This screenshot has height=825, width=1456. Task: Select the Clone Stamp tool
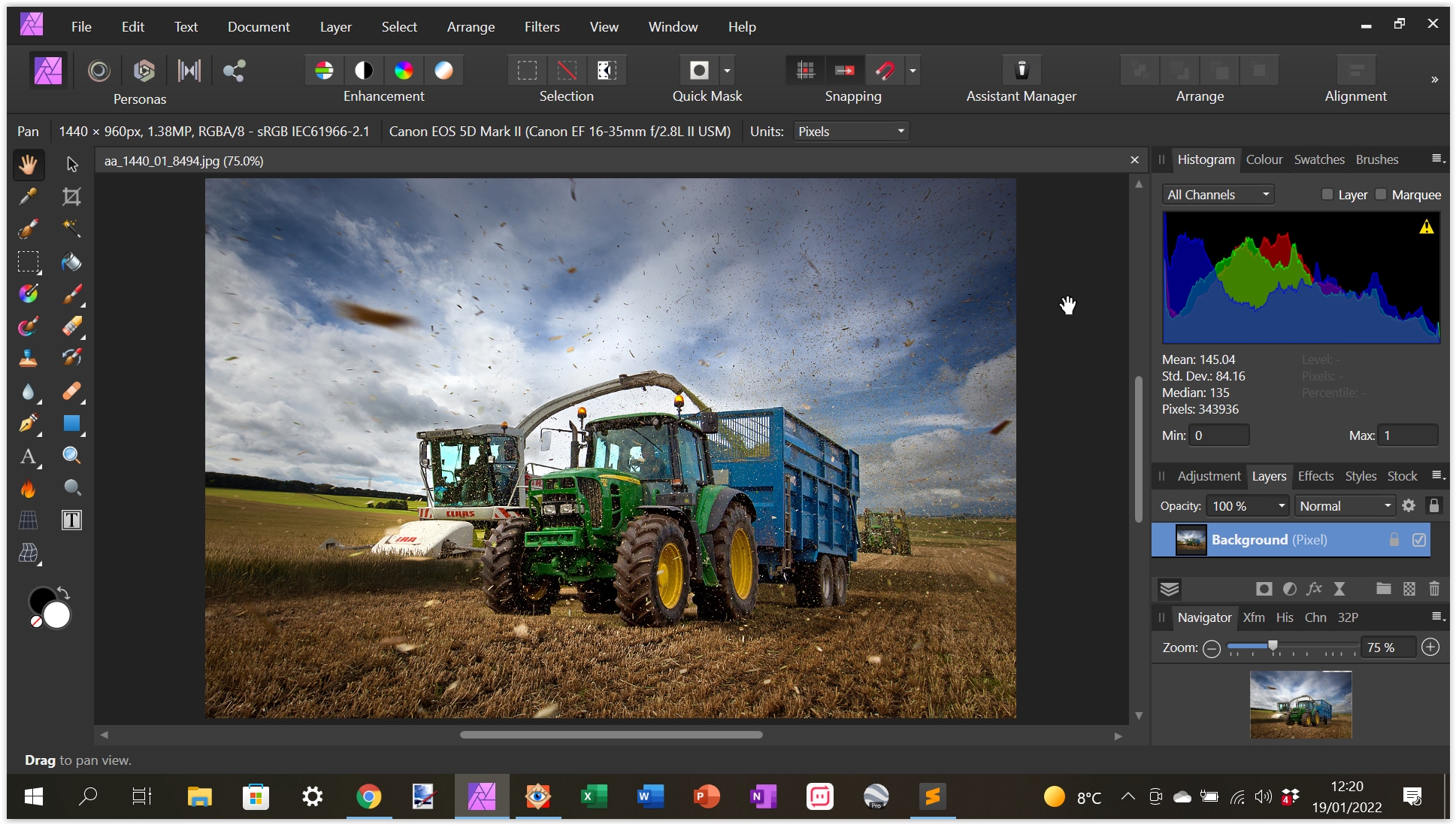point(28,359)
